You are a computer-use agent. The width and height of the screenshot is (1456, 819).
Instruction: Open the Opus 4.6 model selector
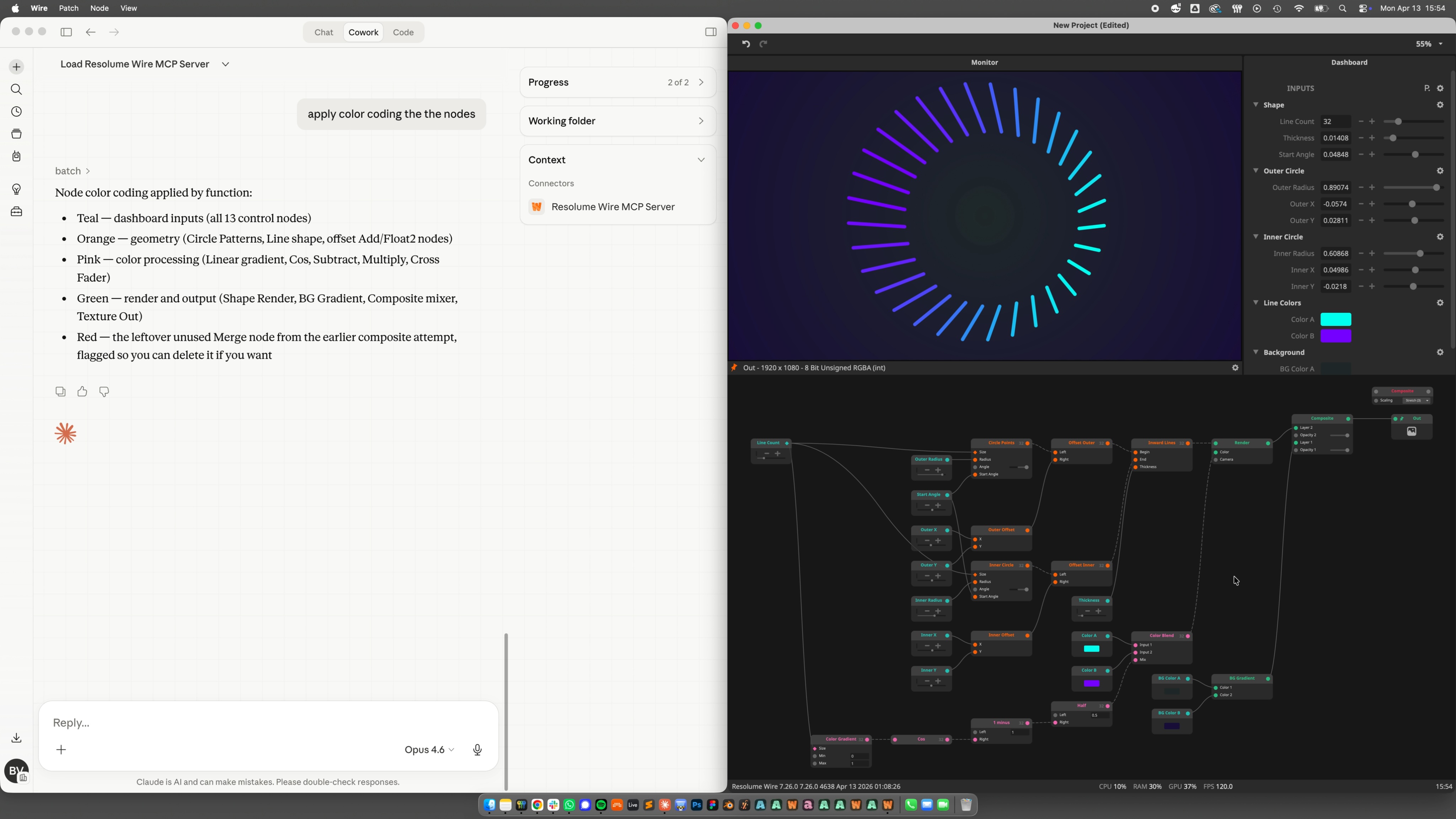pos(429,750)
